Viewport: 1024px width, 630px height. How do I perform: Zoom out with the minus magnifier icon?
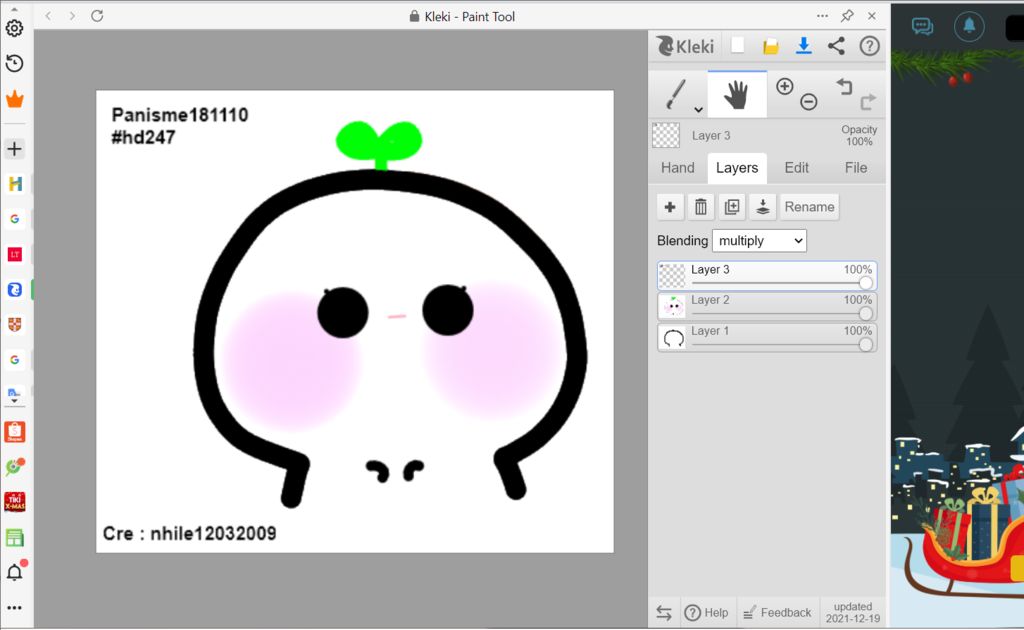pos(808,102)
